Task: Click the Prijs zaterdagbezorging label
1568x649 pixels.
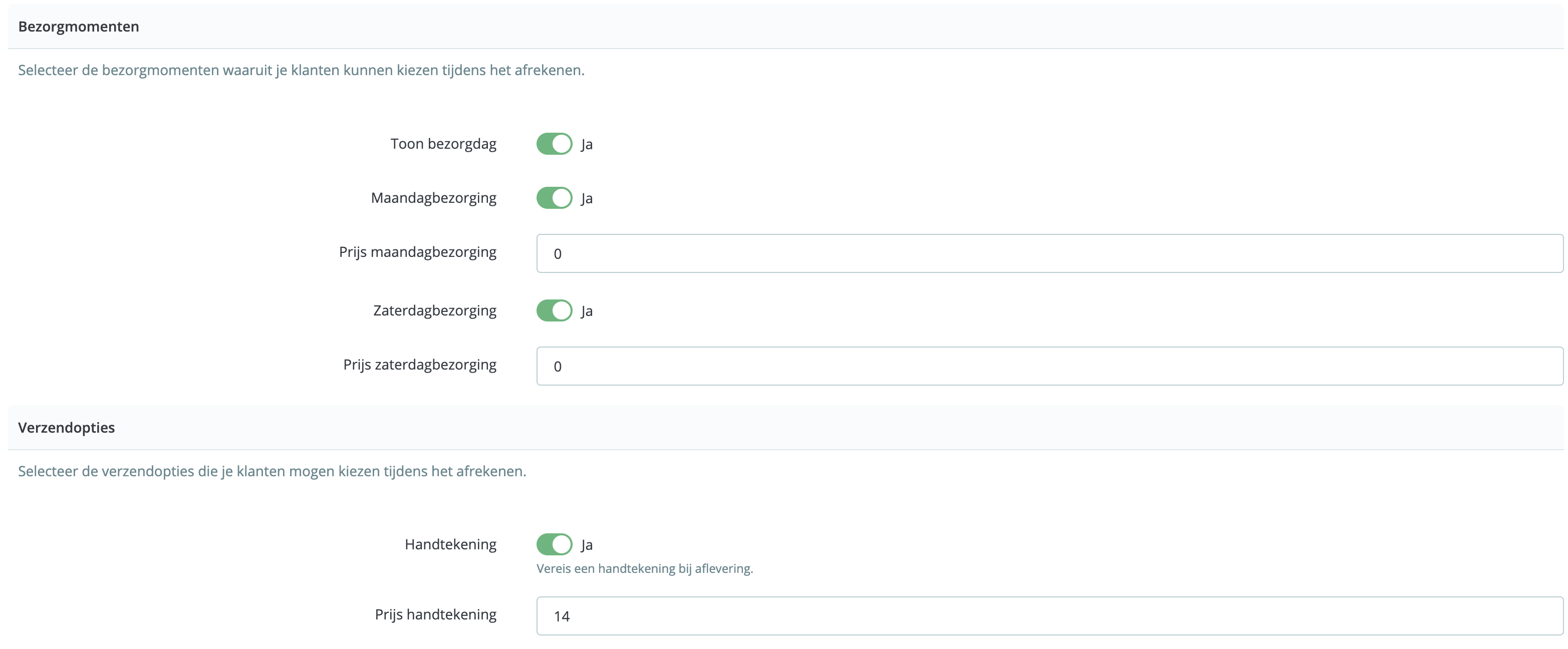Action: 419,365
